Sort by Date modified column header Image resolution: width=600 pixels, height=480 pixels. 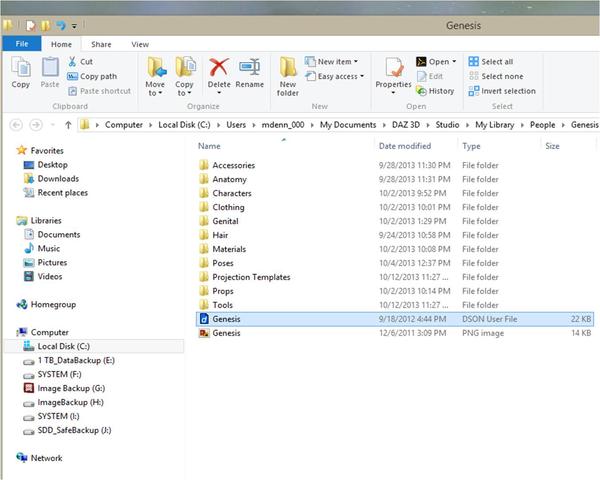tap(405, 146)
